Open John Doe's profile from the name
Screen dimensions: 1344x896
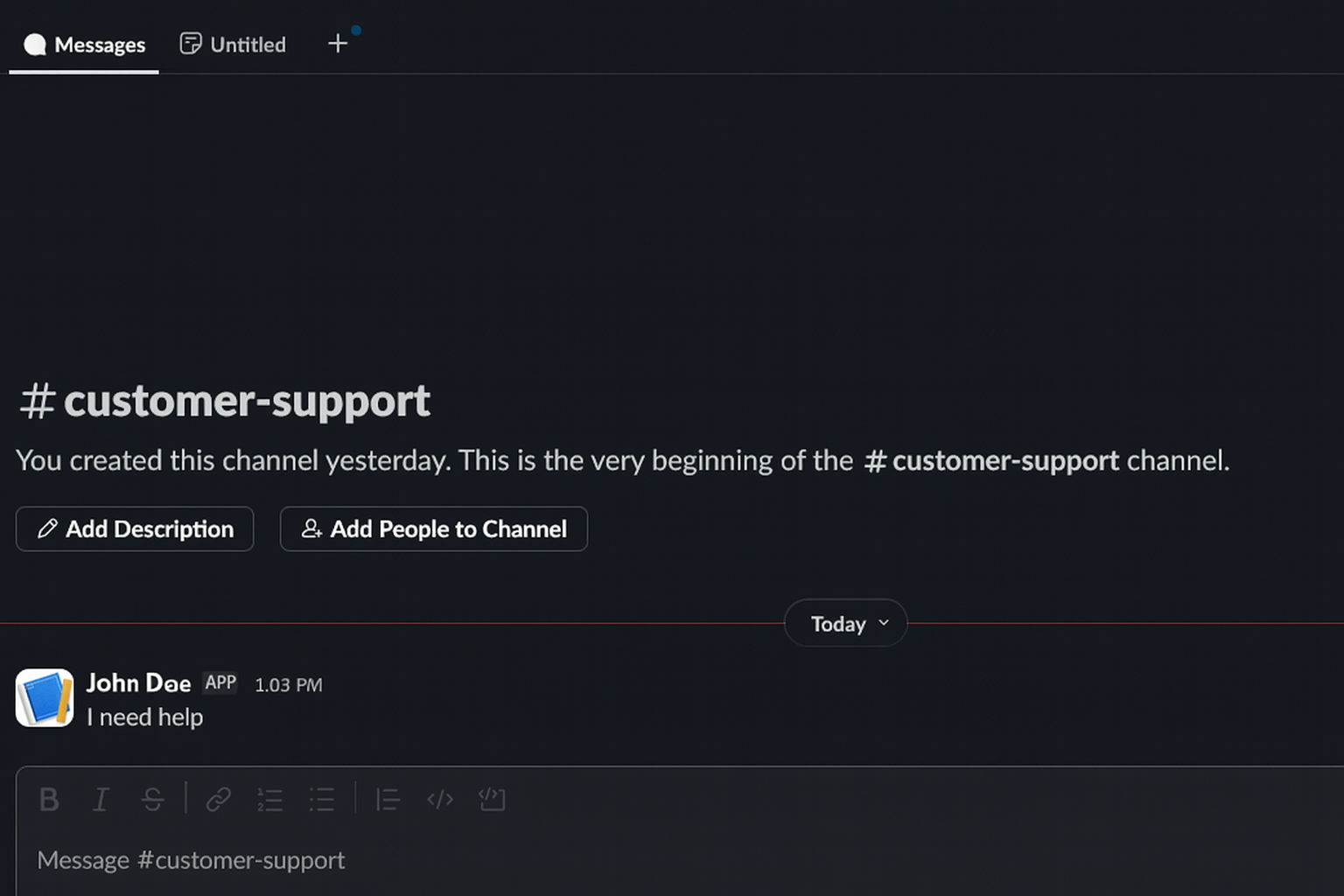coord(138,682)
